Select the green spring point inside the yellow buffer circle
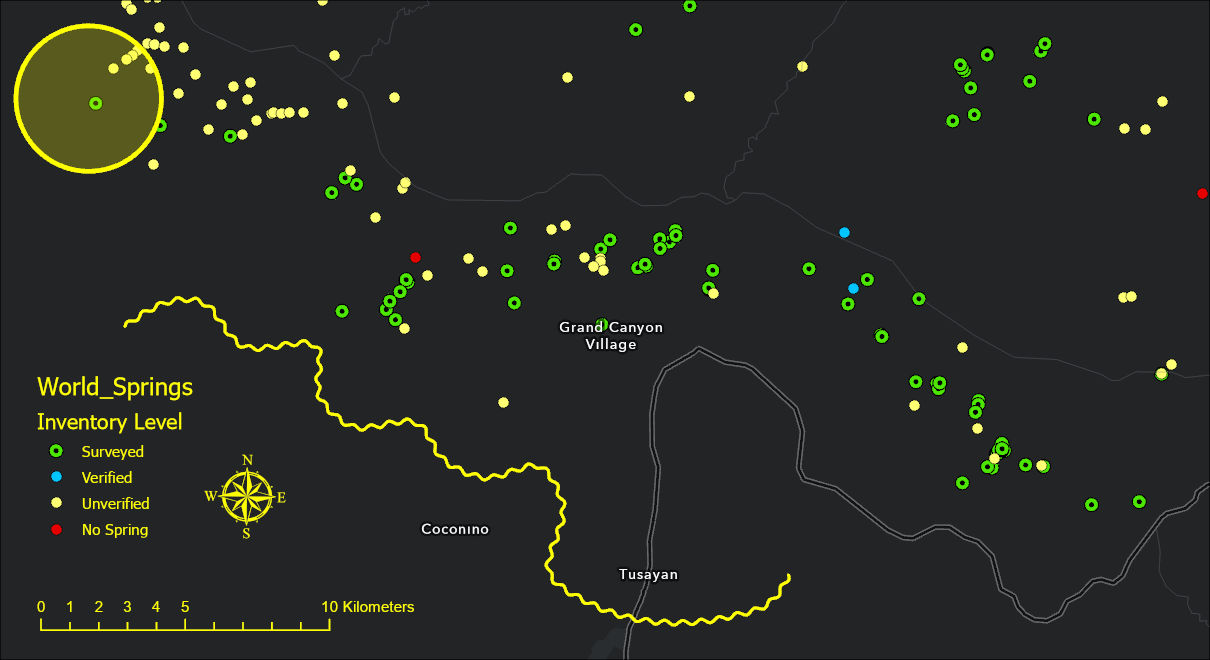This screenshot has width=1210, height=660. 95,103
